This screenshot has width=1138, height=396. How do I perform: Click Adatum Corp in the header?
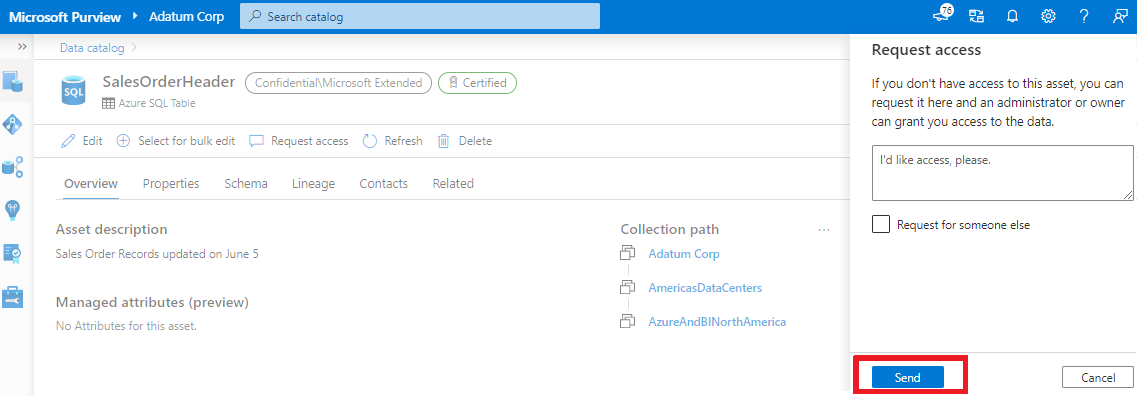coord(187,16)
